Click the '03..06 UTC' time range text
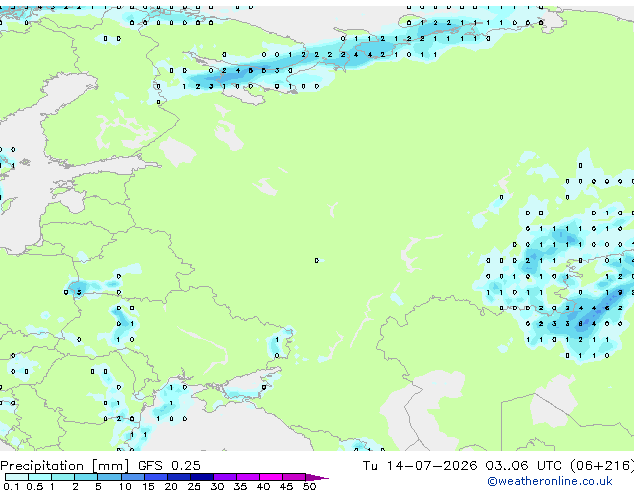 (x=523, y=466)
